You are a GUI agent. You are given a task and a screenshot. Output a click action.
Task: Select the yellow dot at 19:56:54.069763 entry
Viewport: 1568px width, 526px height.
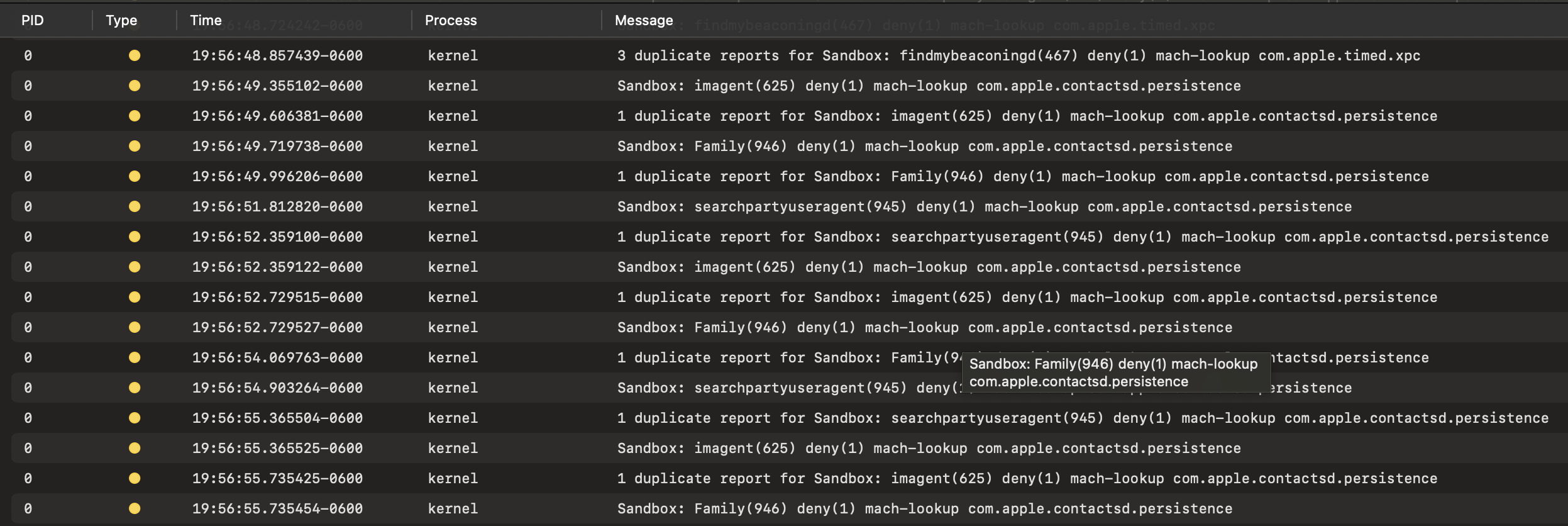pos(135,357)
